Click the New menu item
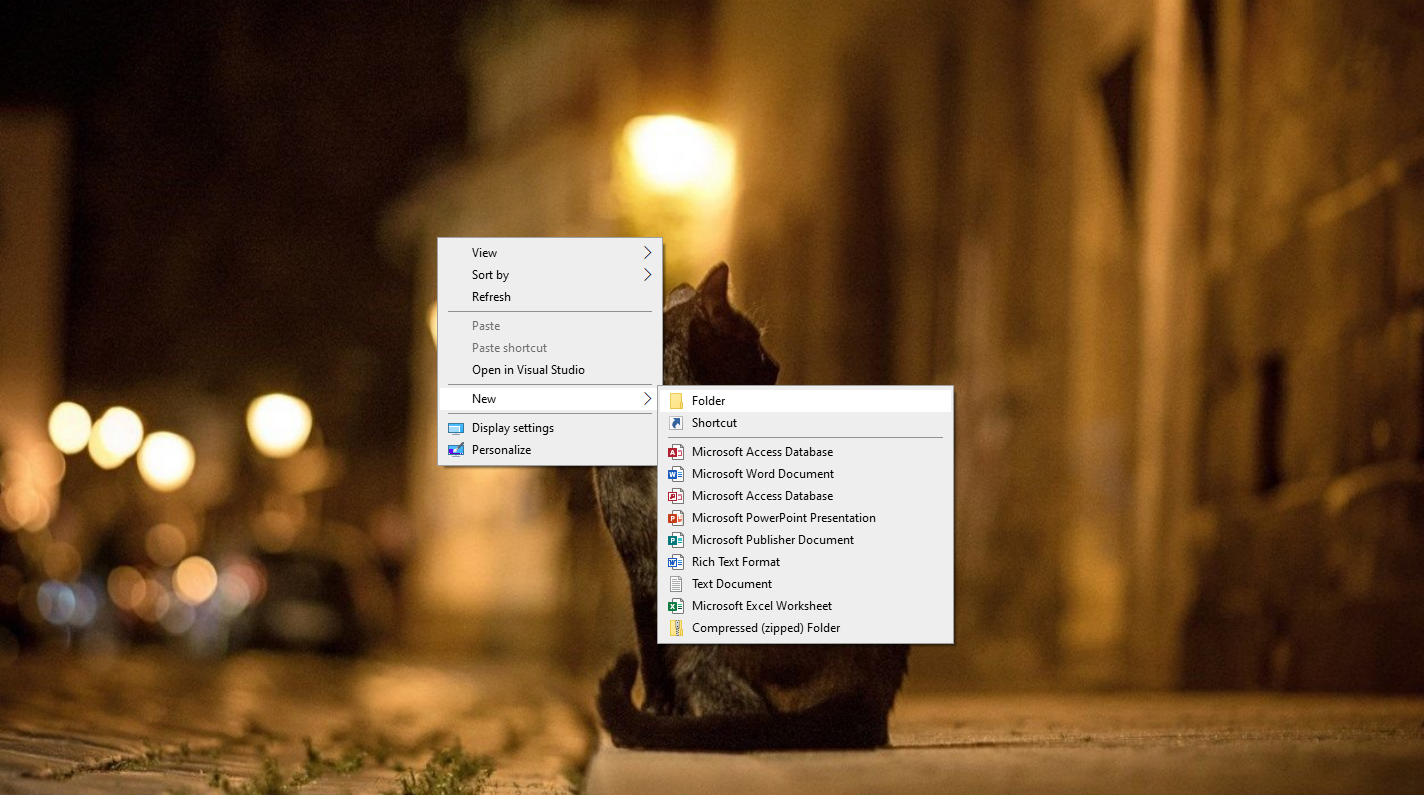The image size is (1424, 795). click(550, 399)
